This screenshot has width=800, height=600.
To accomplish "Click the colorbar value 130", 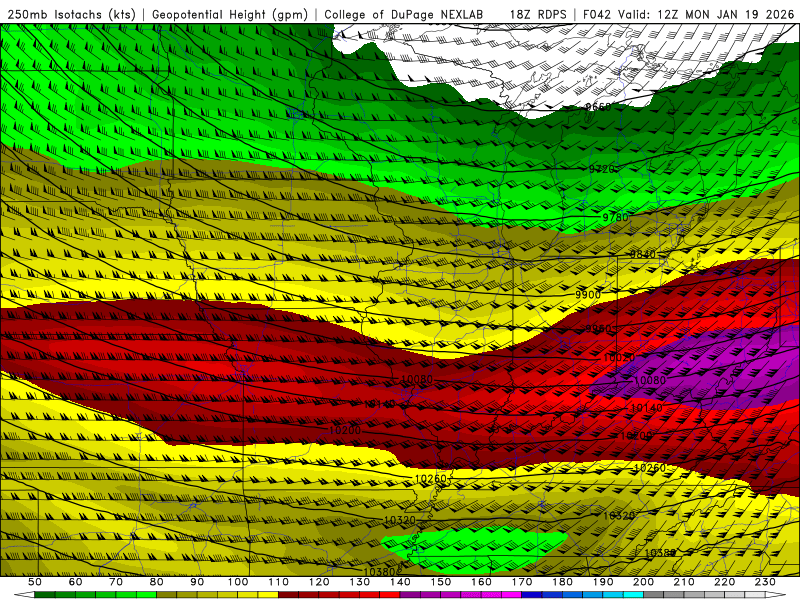I will pos(360,582).
